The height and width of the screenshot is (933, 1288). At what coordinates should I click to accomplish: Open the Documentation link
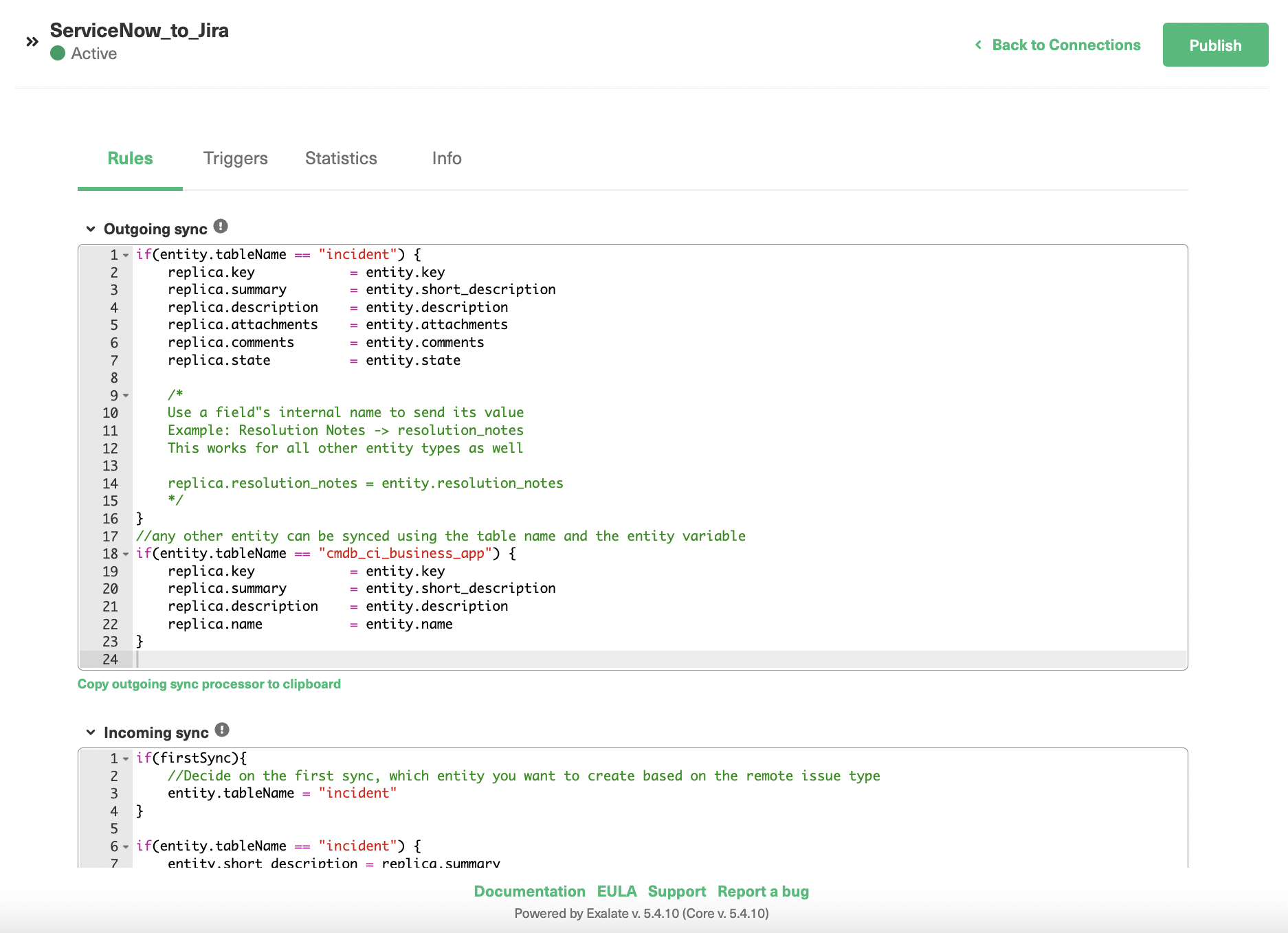(x=529, y=892)
